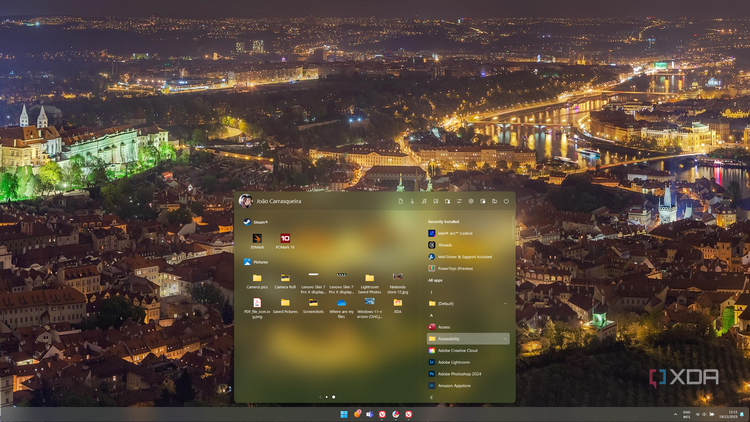Open Nintendo store 12.jpg thumbnail
This screenshot has height=422, width=750.
click(397, 283)
